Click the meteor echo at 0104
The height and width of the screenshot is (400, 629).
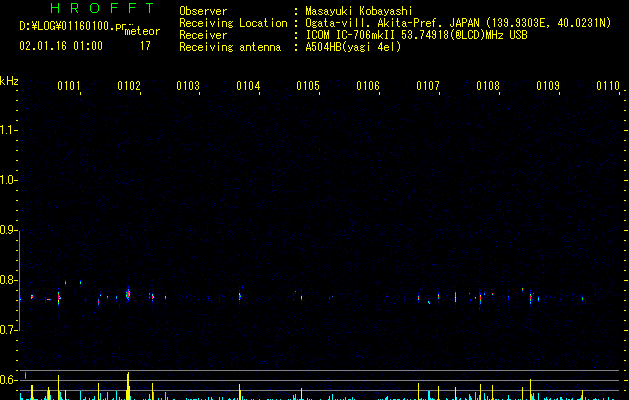coord(239,296)
